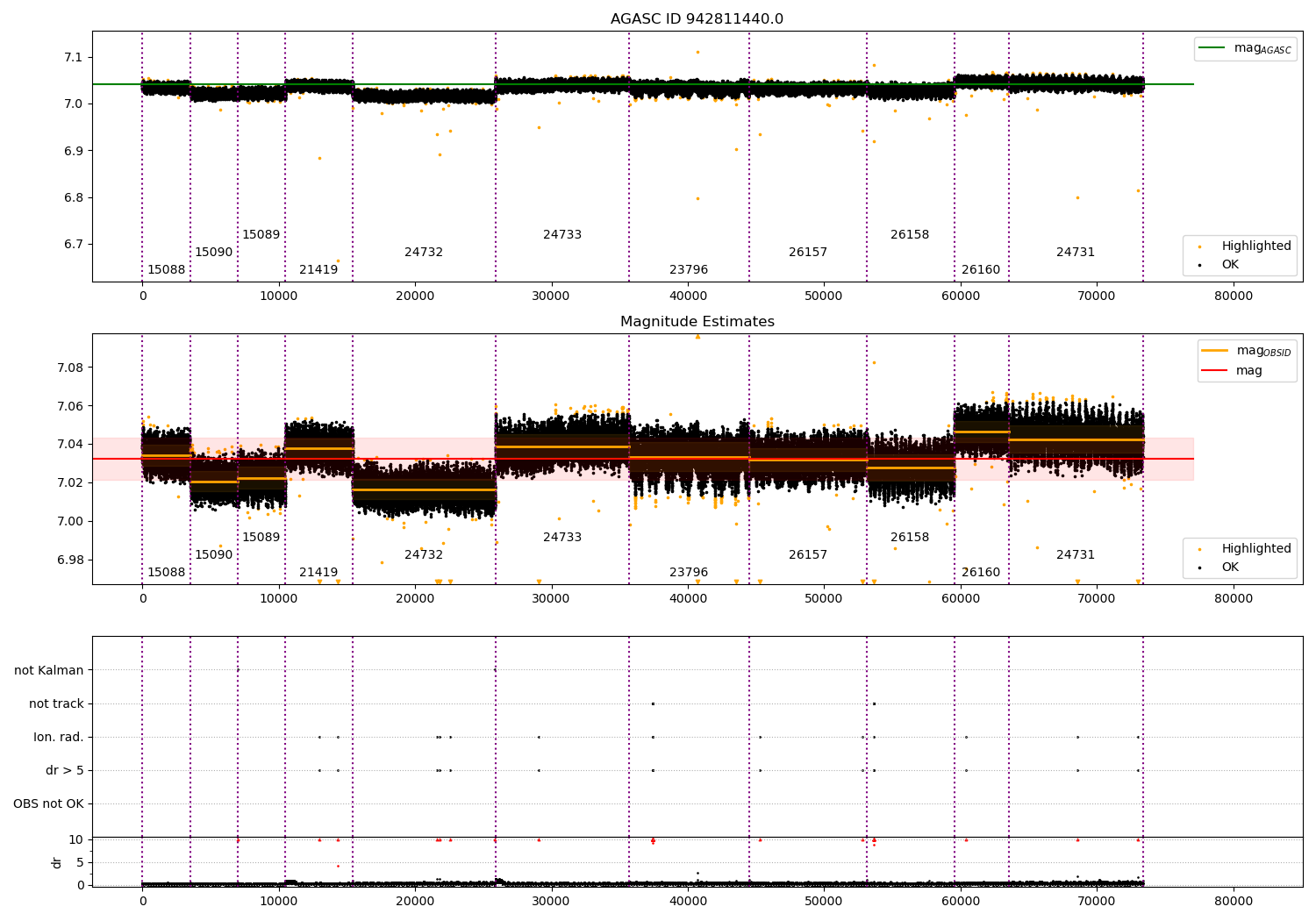The width and height of the screenshot is (1316, 921).
Task: Click OBSID 26160 in the Magnitude Estimates plot
Action: [x=981, y=572]
